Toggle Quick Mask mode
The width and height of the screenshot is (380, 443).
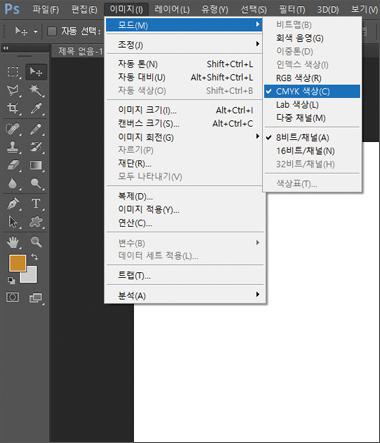tap(13, 297)
